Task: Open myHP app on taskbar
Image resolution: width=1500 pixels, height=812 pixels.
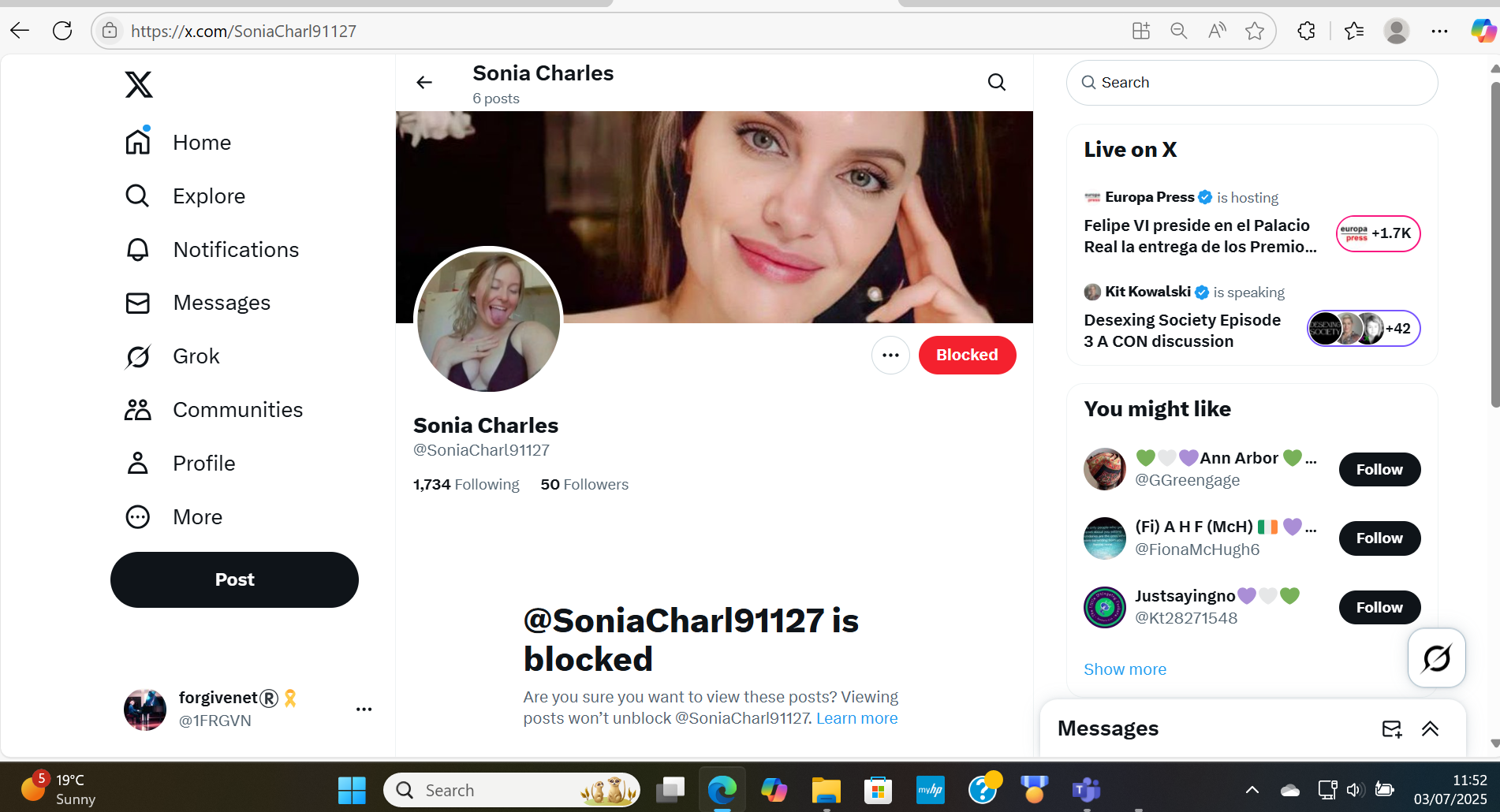Action: tap(931, 790)
